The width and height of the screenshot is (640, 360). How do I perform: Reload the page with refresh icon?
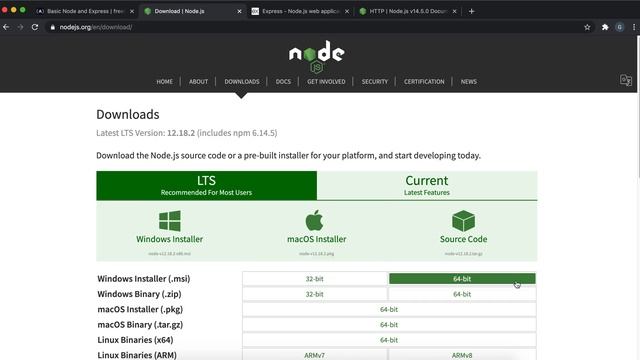click(35, 27)
